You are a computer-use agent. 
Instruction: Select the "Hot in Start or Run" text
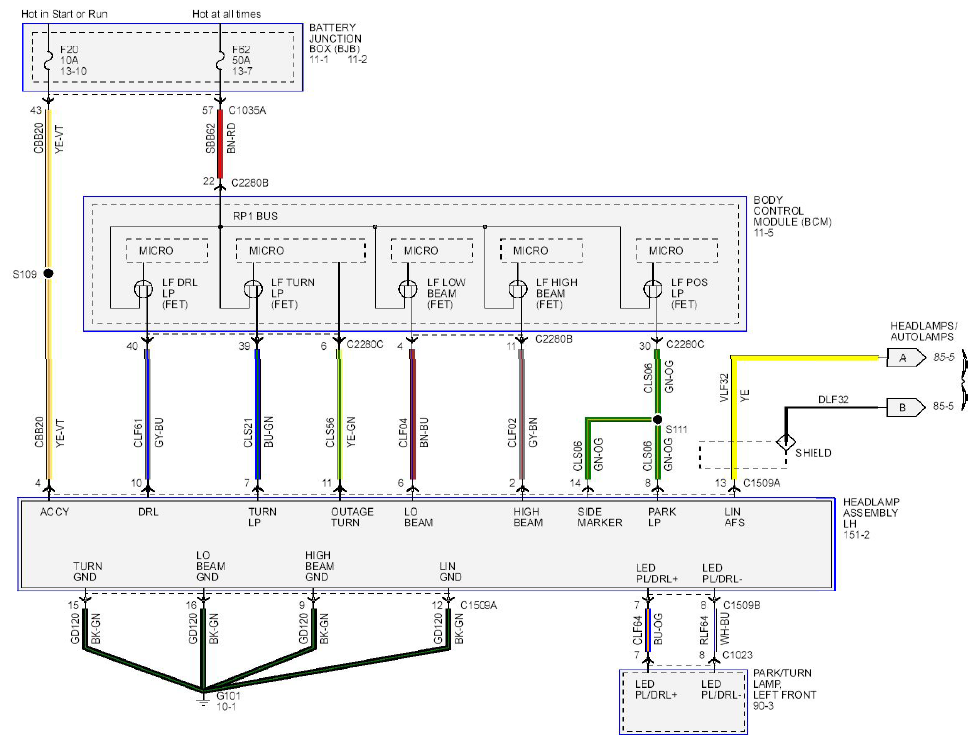tap(64, 14)
